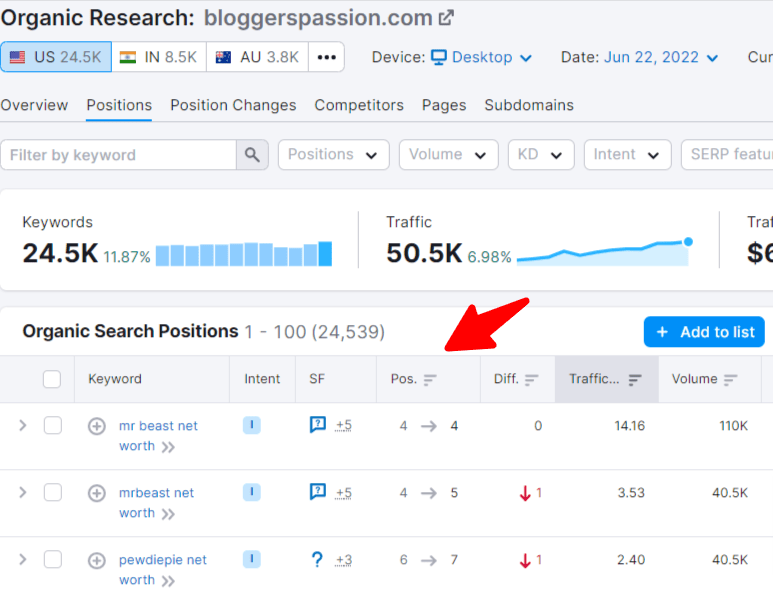Viewport: 773px width, 594px height.
Task: Sort by the Traffic column sort icon
Action: [x=635, y=379]
